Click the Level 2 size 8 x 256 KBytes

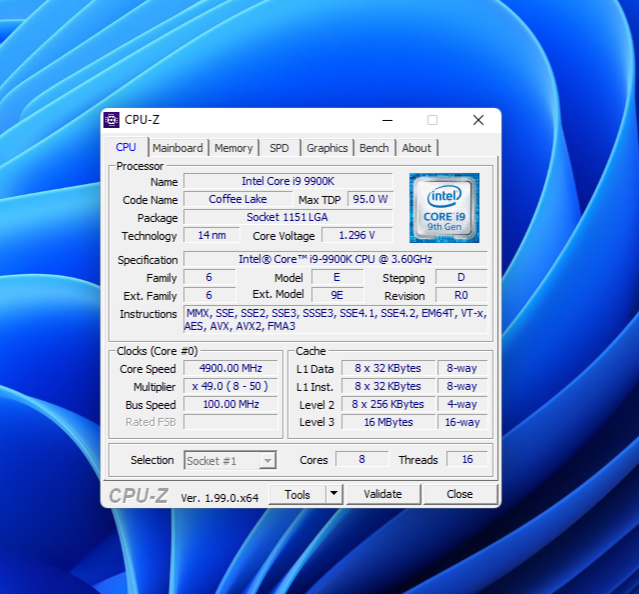[x=388, y=404]
